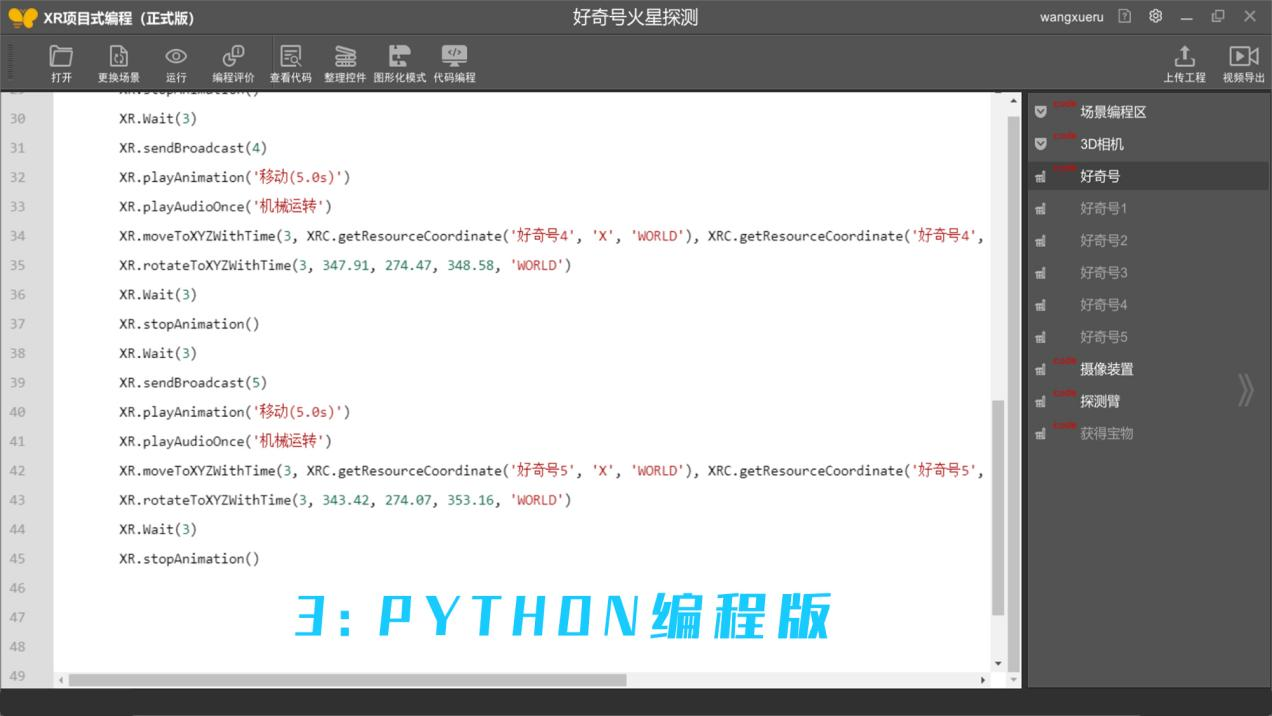Collapse the right panel with the chevron

(1245, 390)
